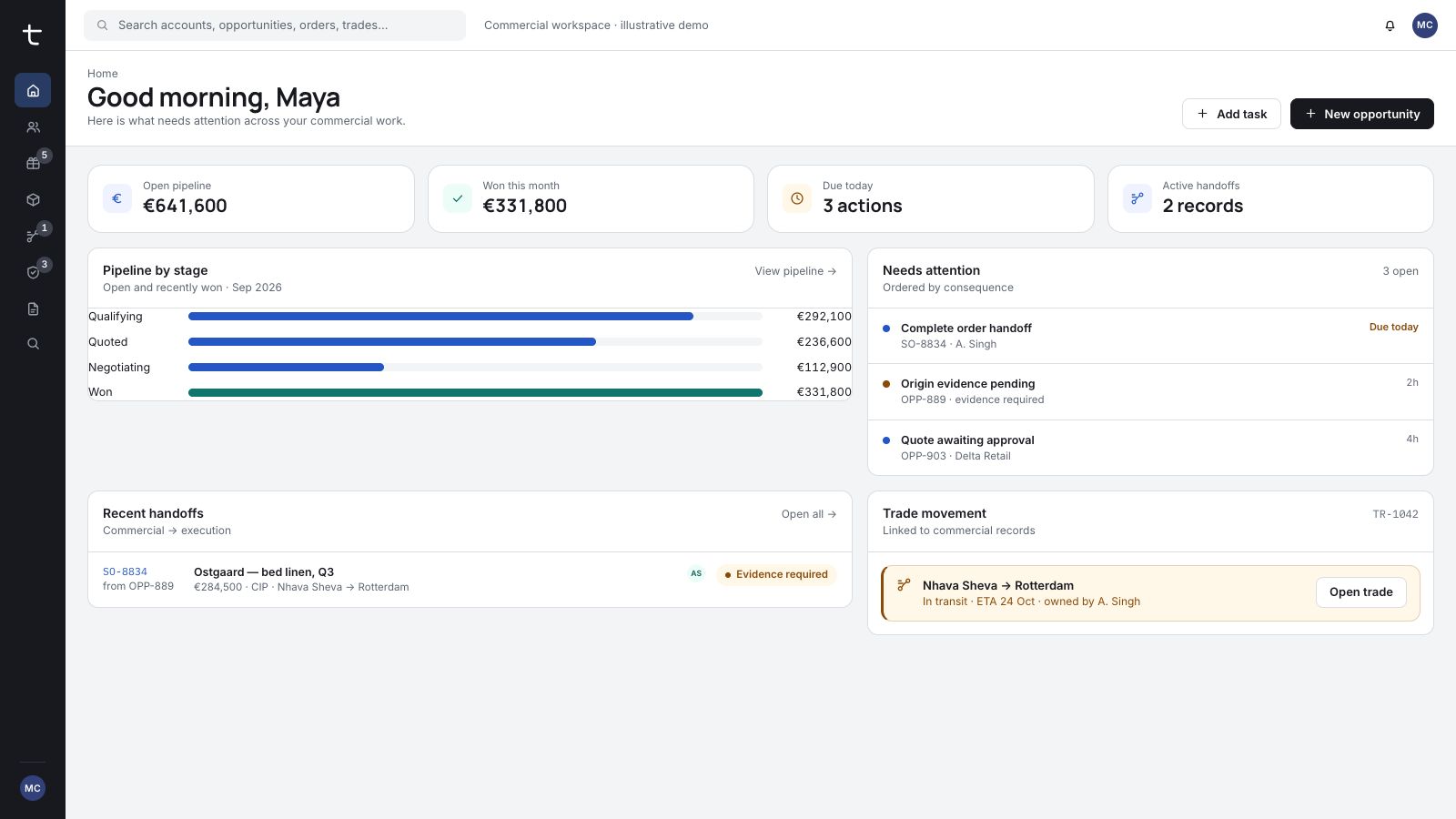Click the Qualifying stage progress bar

(475, 317)
